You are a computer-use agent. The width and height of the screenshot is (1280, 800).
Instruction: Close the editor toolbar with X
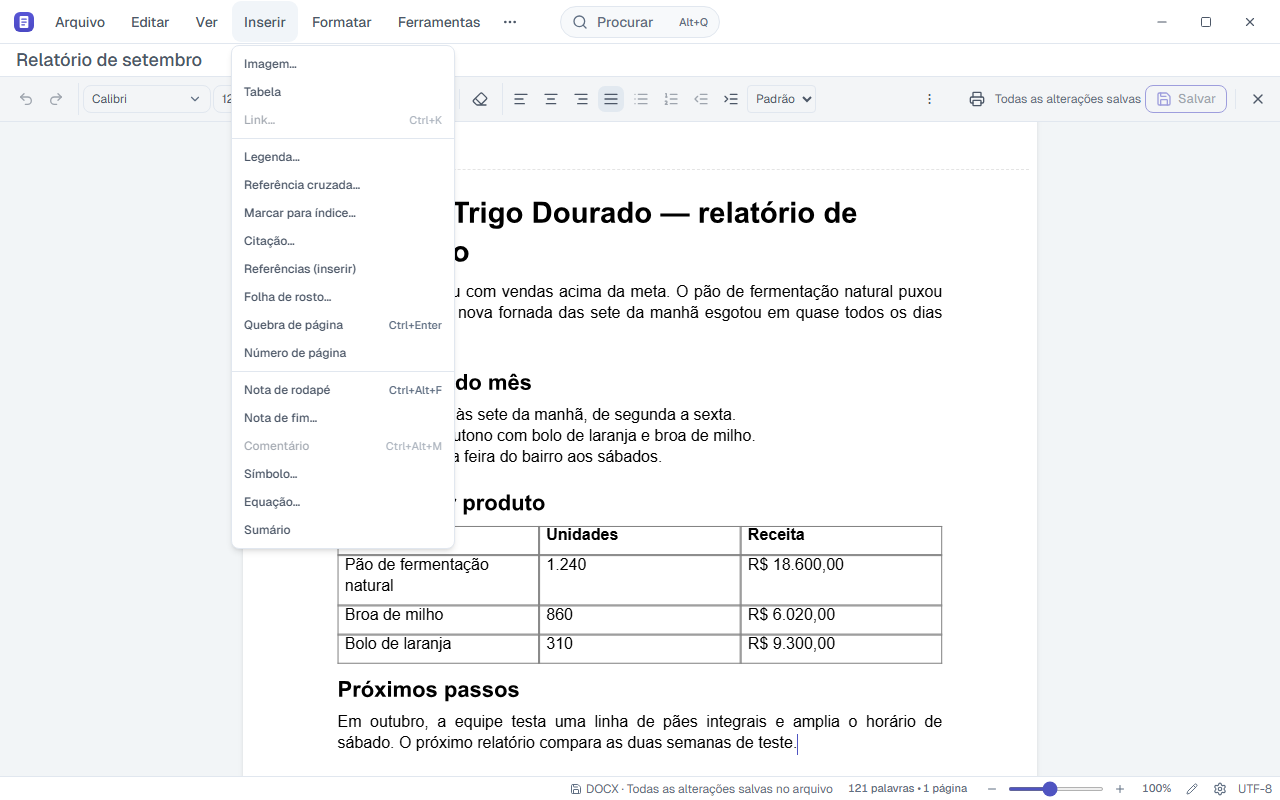(x=1258, y=99)
